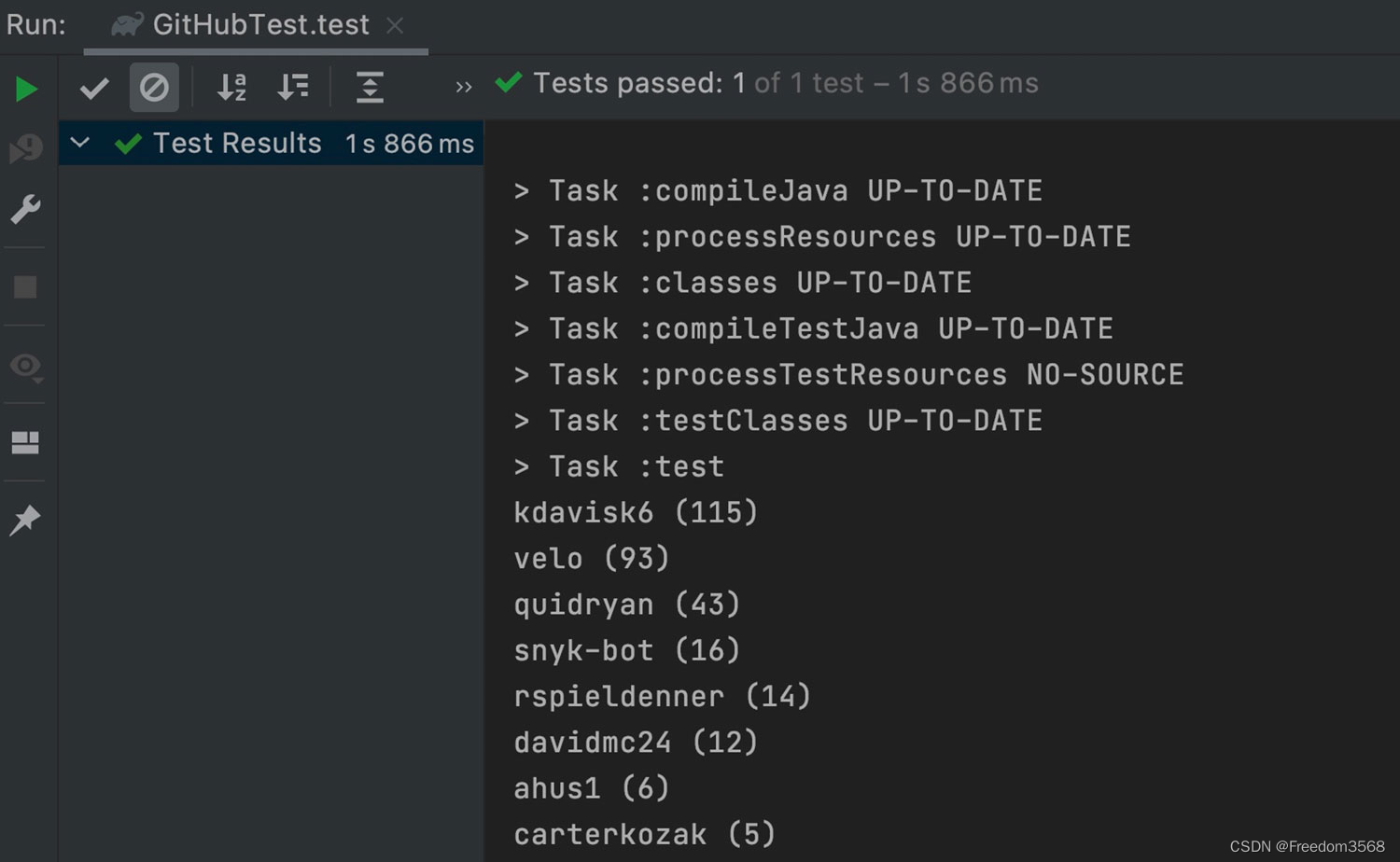The height and width of the screenshot is (862, 1400).
Task: Click the "Task :processTestResources NO-SOURCE" line
Action: coord(848,375)
